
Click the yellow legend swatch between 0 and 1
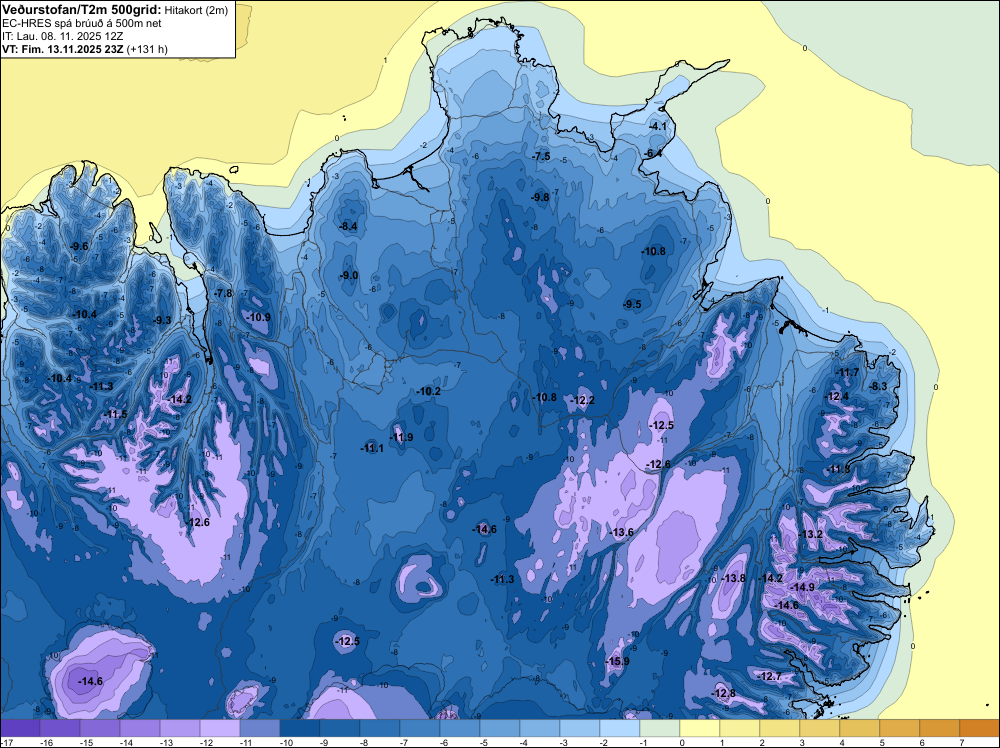[x=700, y=728]
